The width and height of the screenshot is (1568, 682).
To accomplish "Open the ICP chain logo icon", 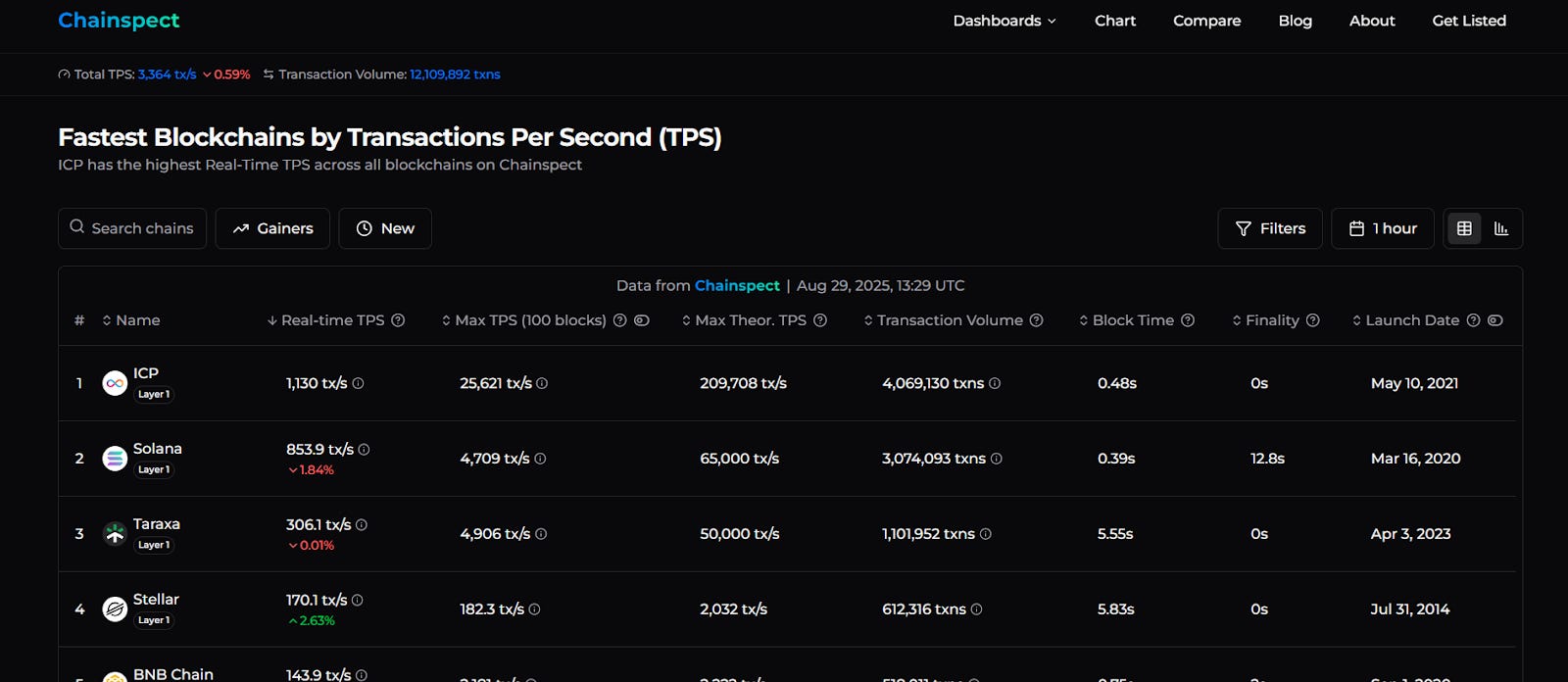I will (x=115, y=383).
